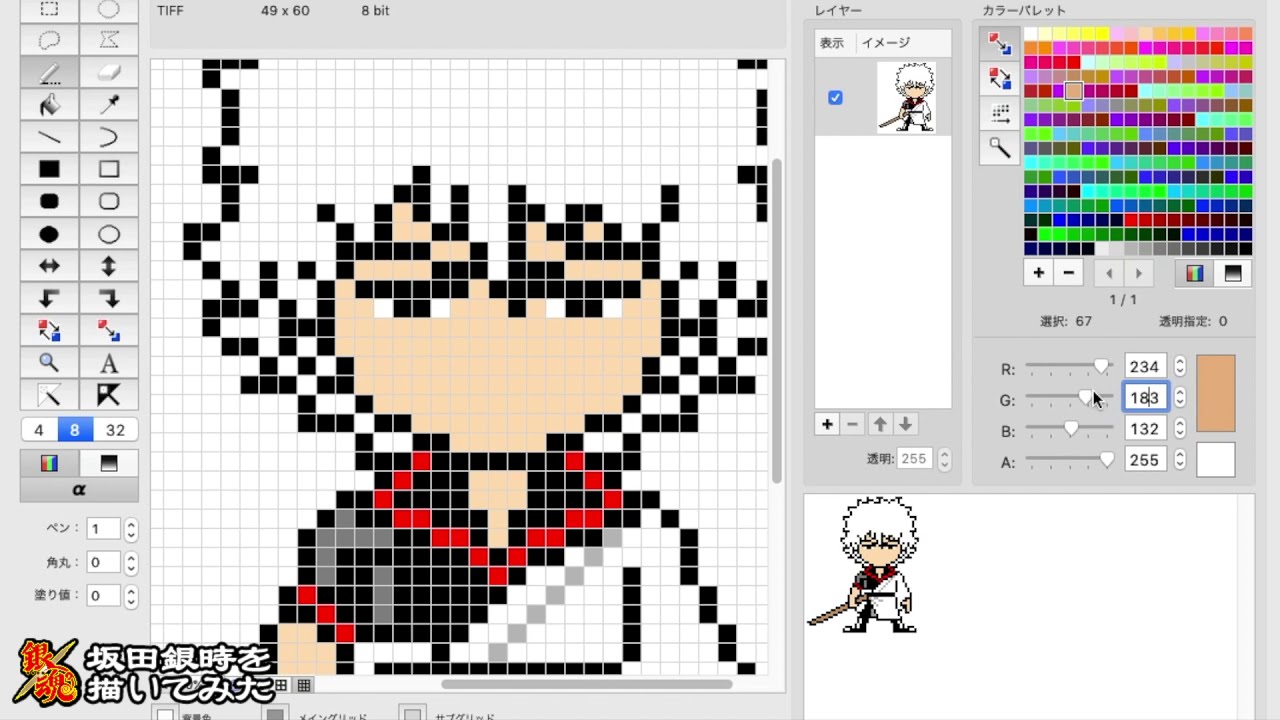Viewport: 1280px width, 720px height.
Task: Click the palette search magnifier icon
Action: (x=999, y=148)
